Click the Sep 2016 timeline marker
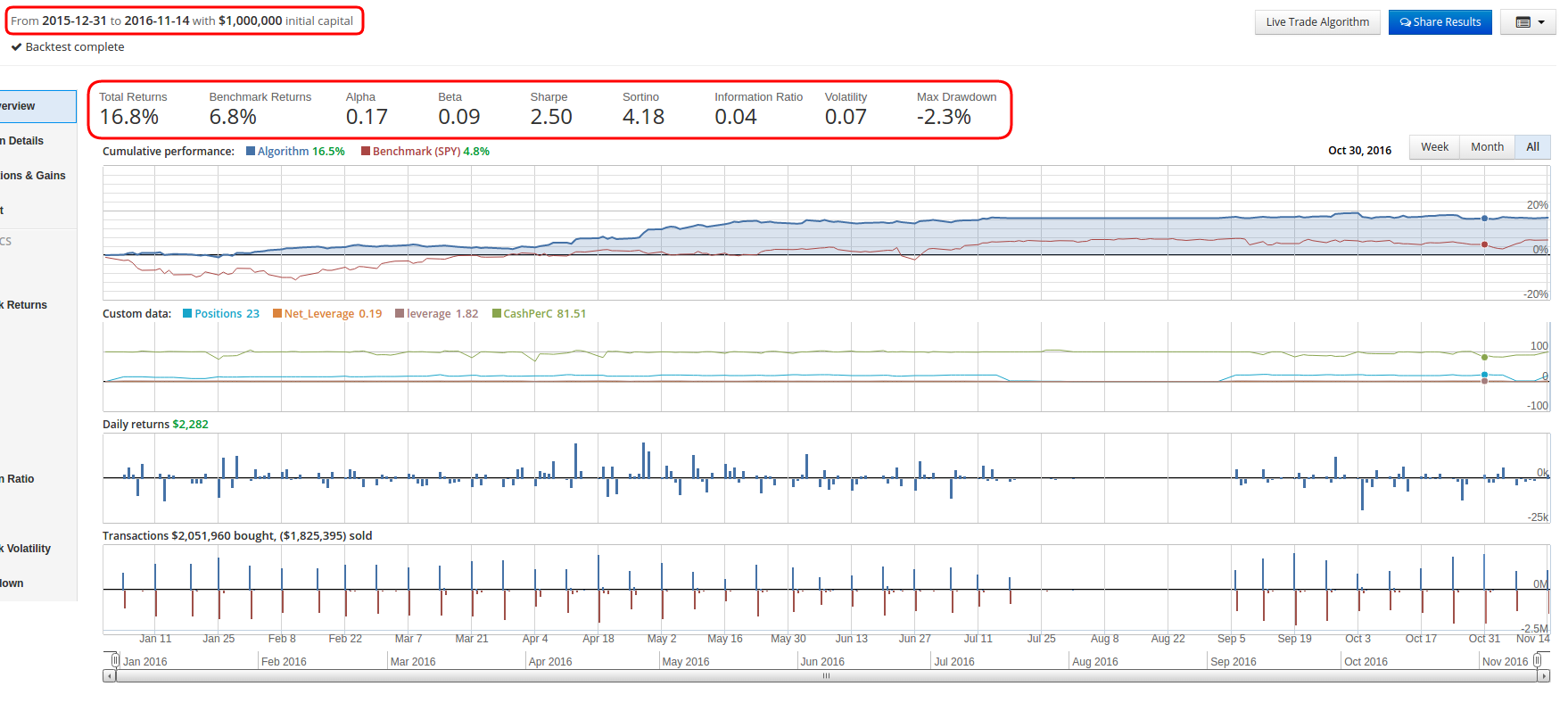The width and height of the screenshot is (1568, 703). pos(1234,662)
